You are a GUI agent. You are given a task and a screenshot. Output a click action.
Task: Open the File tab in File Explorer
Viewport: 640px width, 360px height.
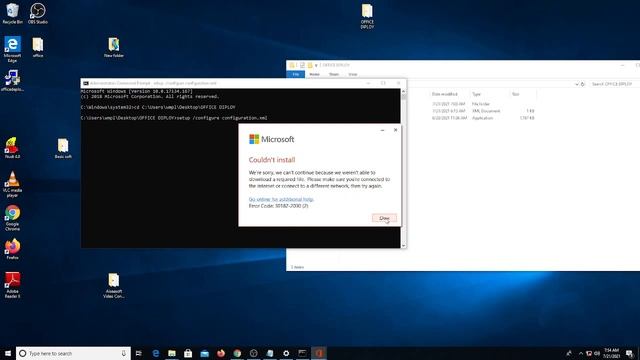pyautogui.click(x=296, y=74)
